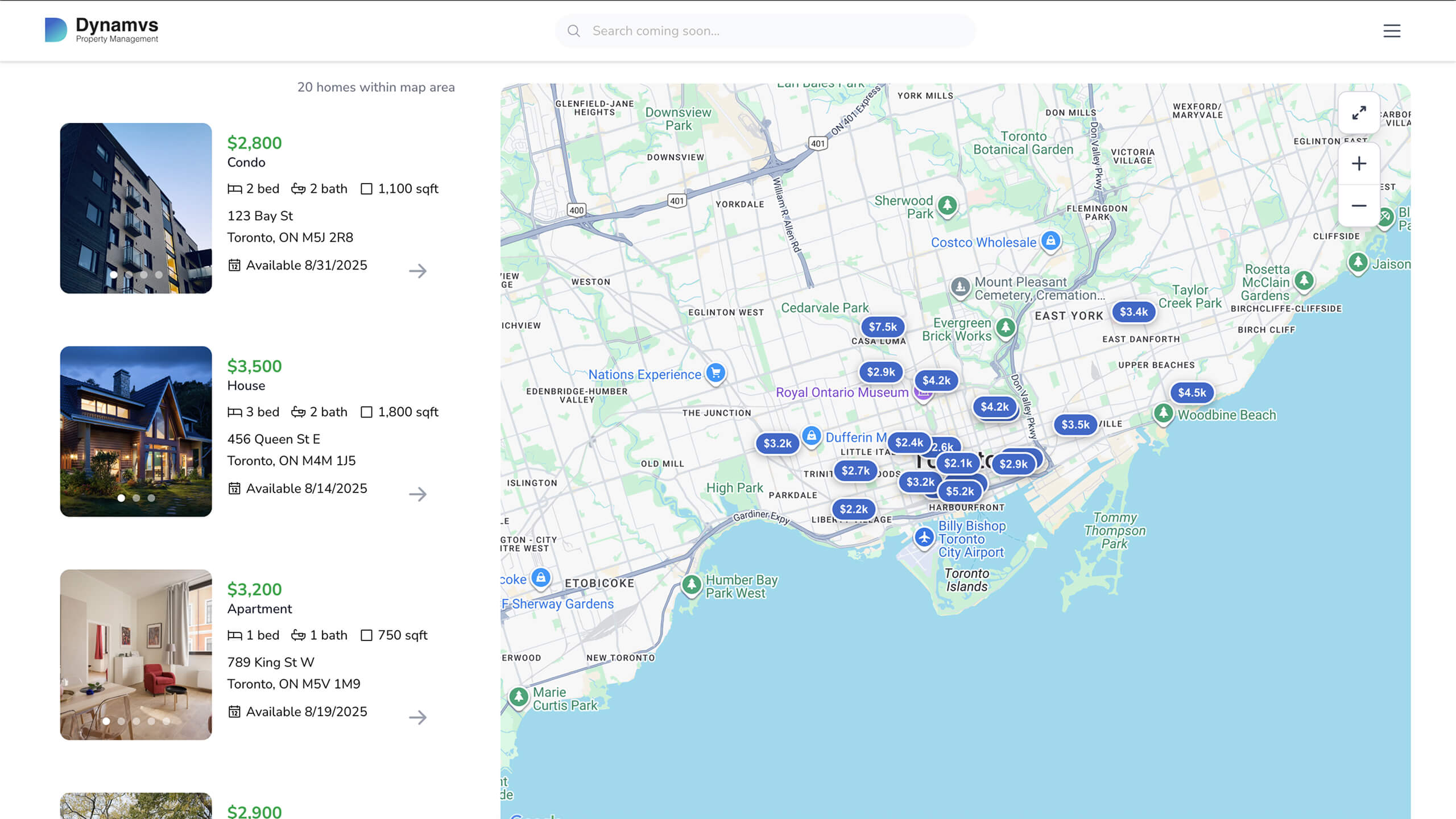Click the bath icon on the $3,200 apartment
Screen dimensions: 1456x819
(x=299, y=635)
